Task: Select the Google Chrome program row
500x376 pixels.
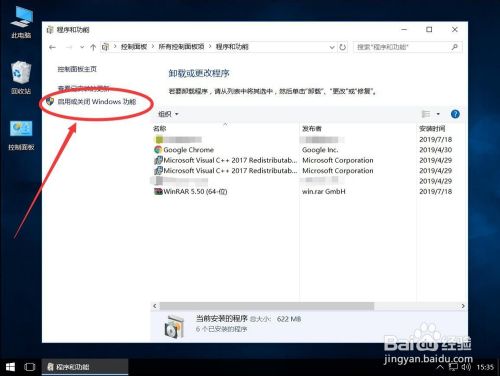Action: (x=308, y=150)
